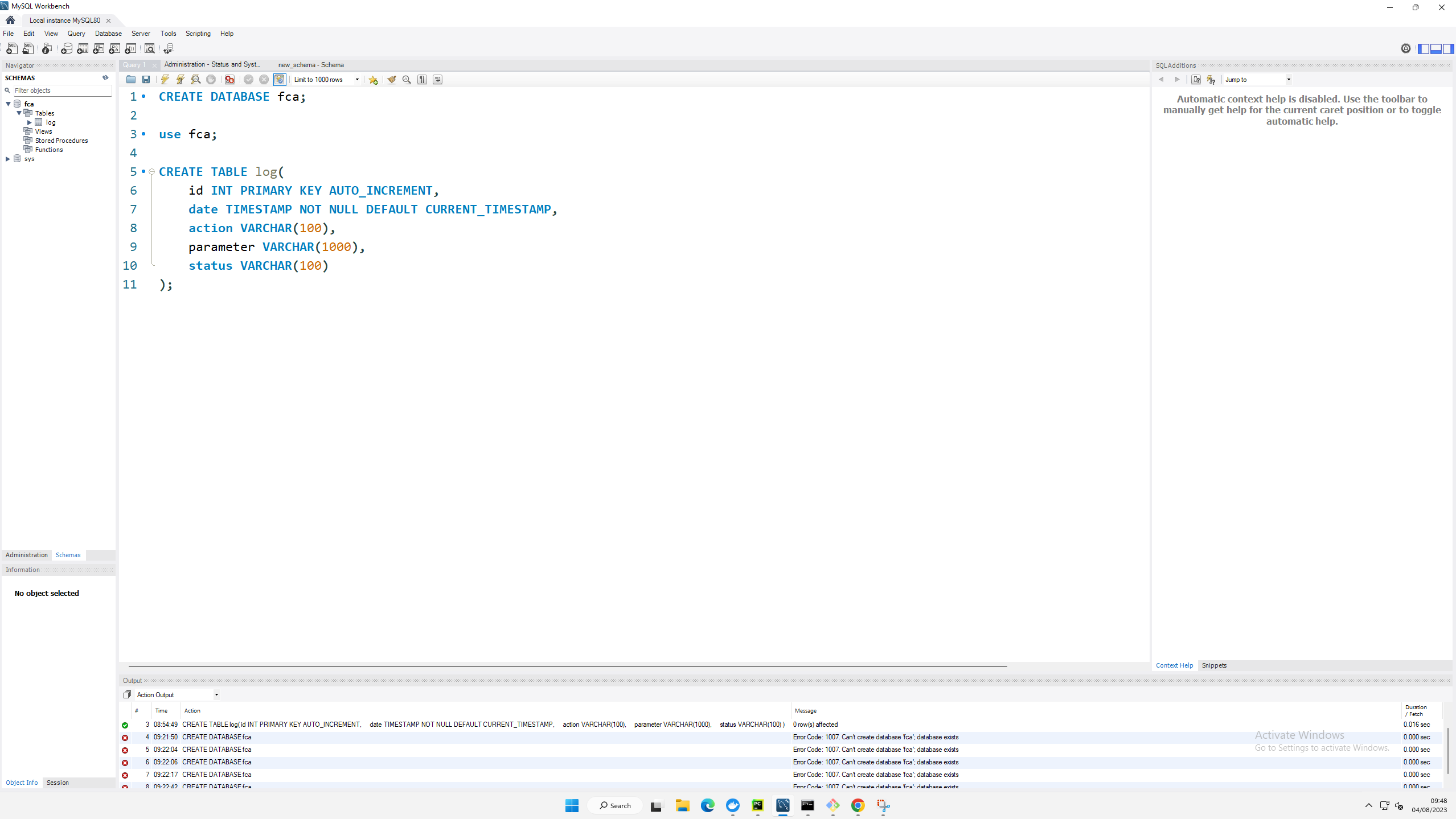
Task: Switch to the Administration tab in Navigator
Action: [x=26, y=555]
